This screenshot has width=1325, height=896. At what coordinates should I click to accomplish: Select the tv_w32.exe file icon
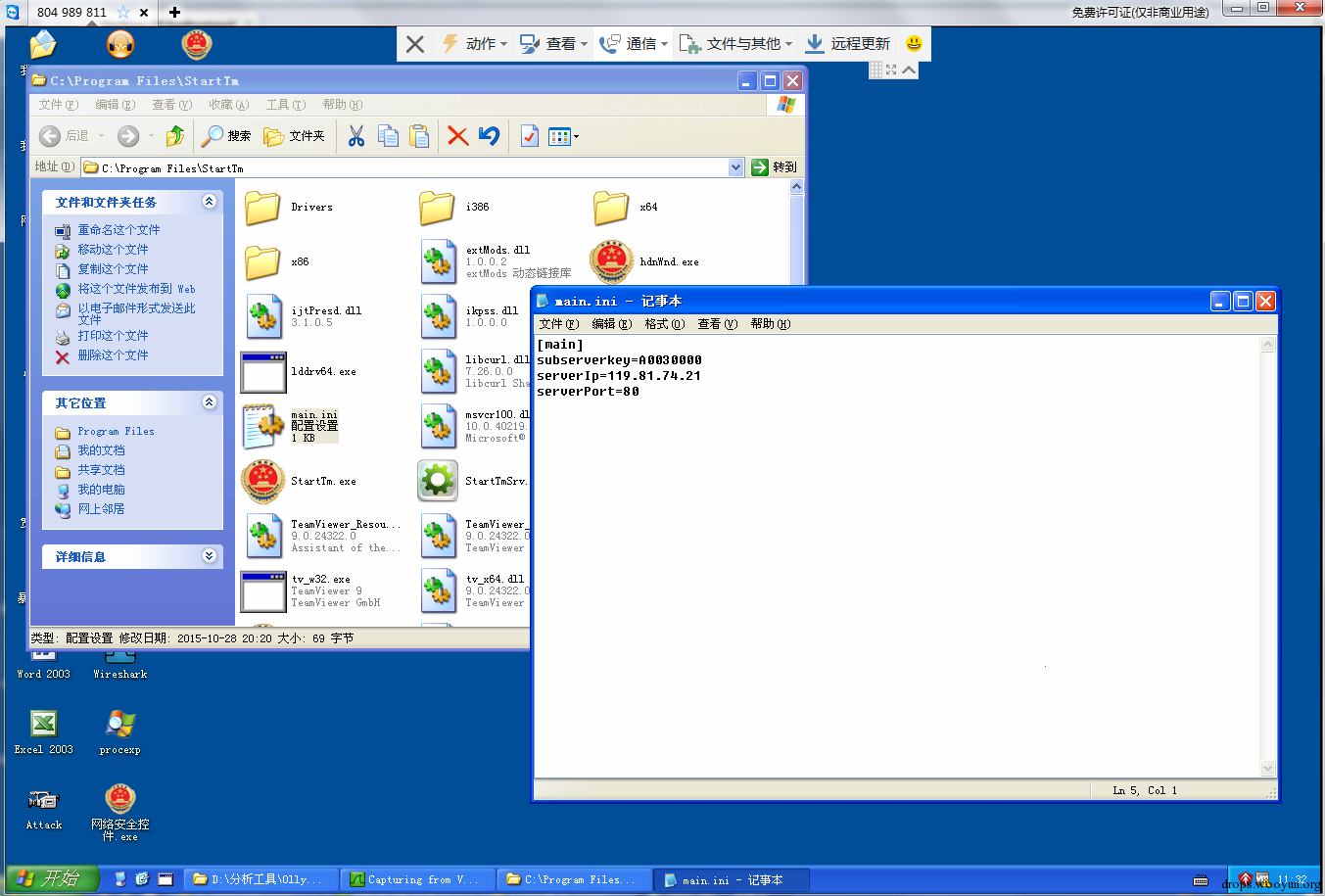[263, 591]
